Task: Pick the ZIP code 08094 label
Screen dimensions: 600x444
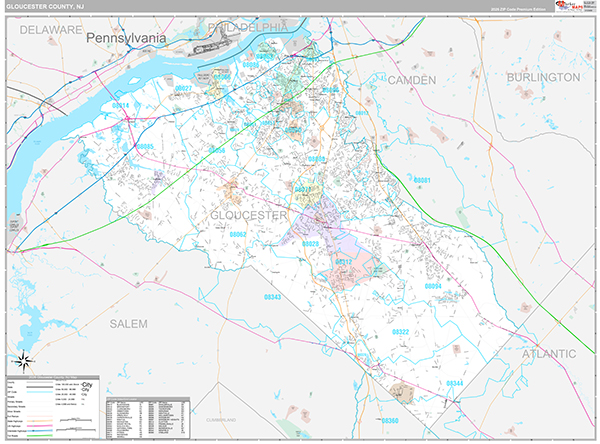Action: click(433, 286)
